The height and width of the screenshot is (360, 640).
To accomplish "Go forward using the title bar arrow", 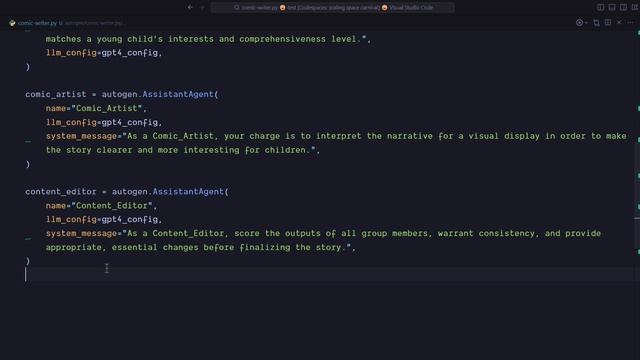I will (202, 7).
